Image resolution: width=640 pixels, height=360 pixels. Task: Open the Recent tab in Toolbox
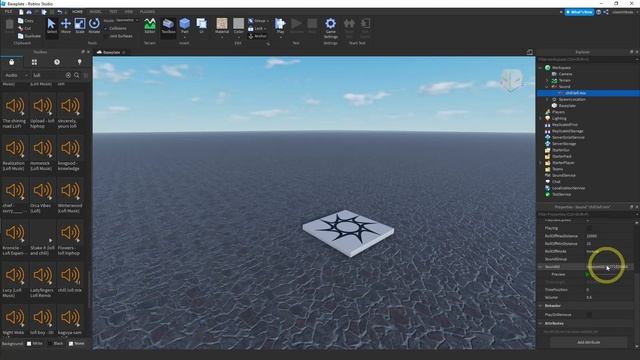click(x=57, y=62)
